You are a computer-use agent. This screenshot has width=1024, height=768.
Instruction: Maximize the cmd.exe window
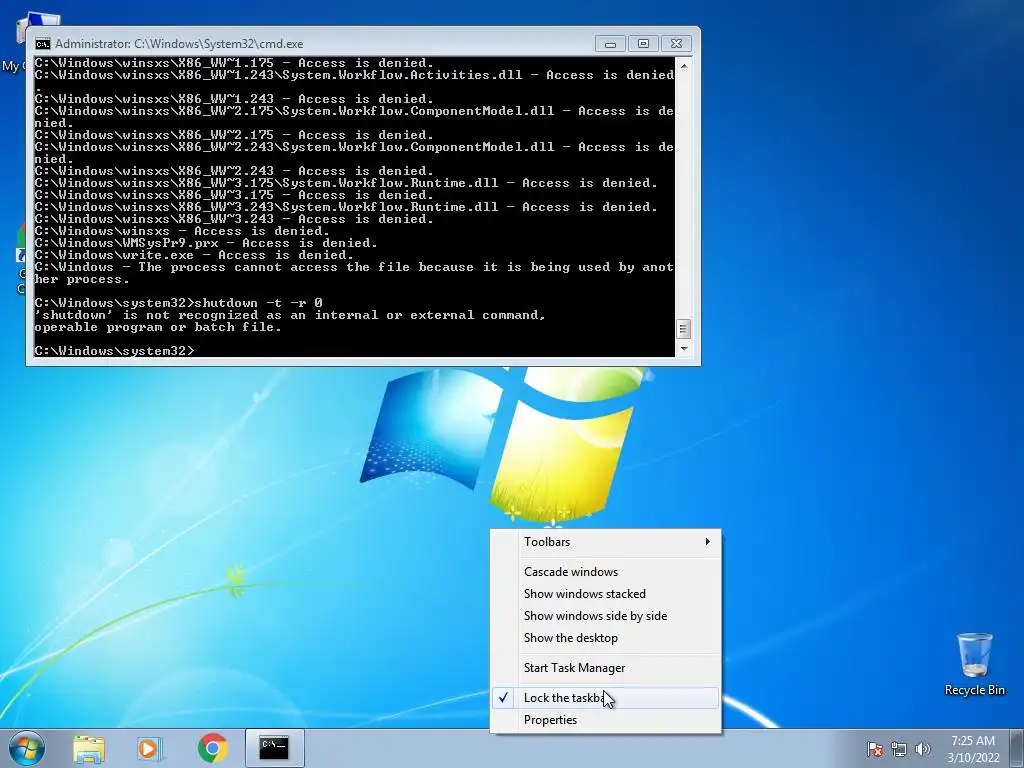643,44
